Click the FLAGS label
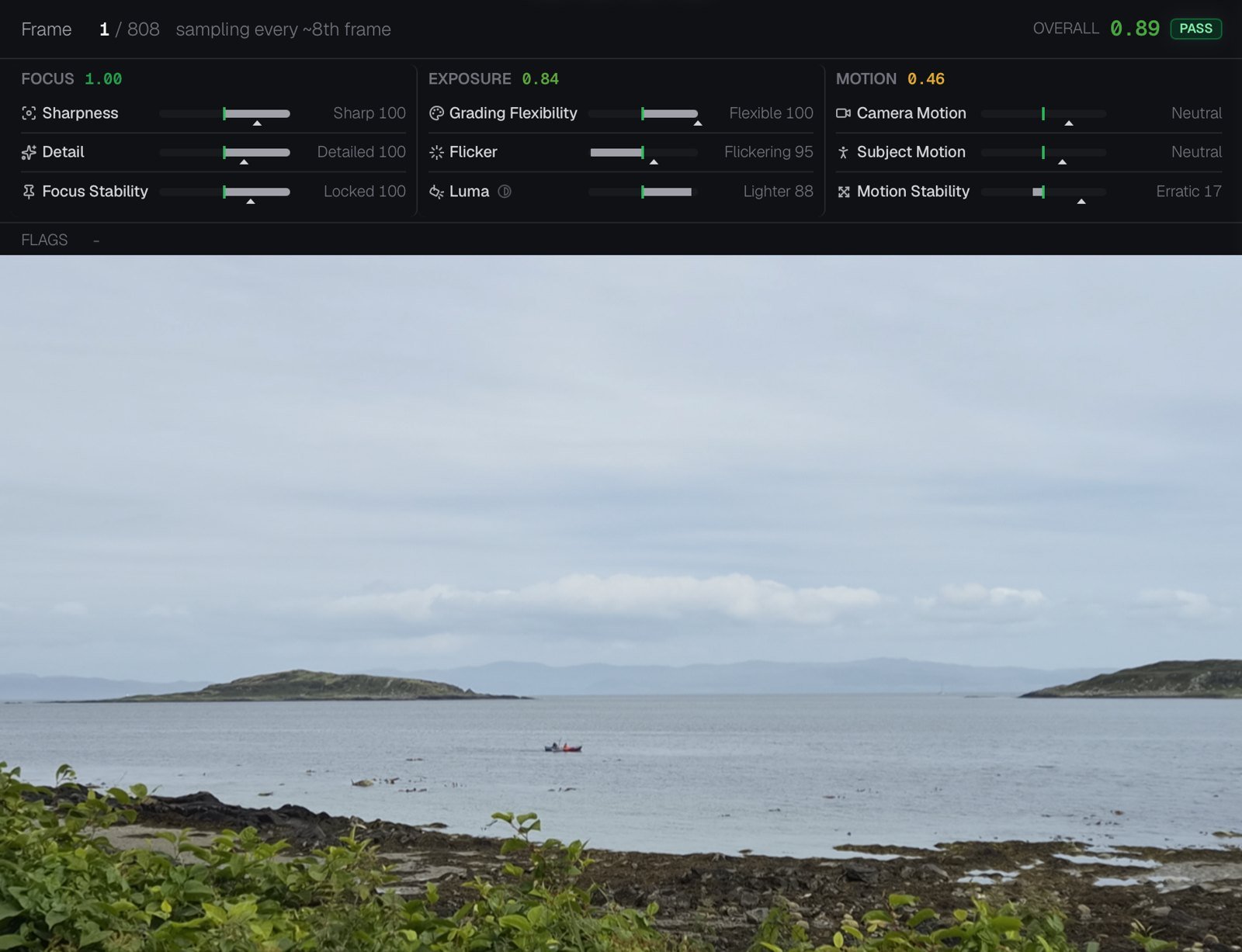The height and width of the screenshot is (952, 1242). pyautogui.click(x=44, y=241)
